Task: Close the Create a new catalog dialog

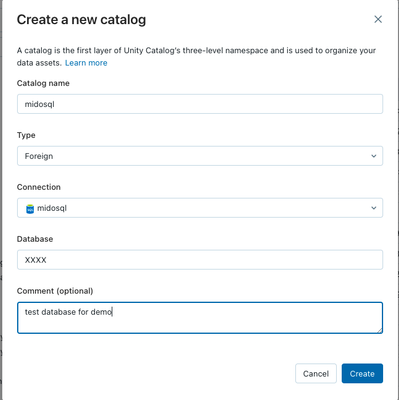Action: pyautogui.click(x=378, y=19)
